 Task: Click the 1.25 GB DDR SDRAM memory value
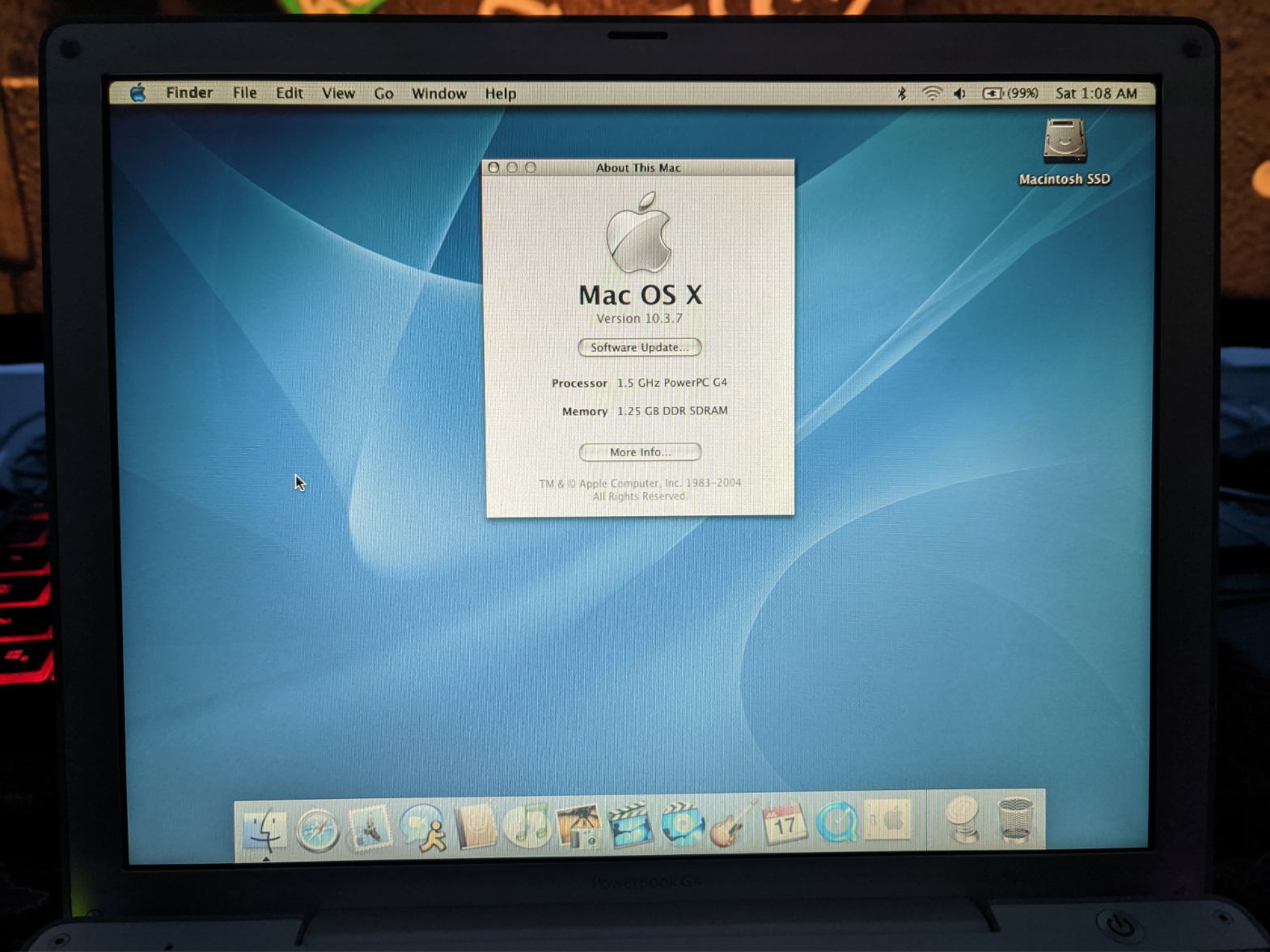(x=672, y=411)
